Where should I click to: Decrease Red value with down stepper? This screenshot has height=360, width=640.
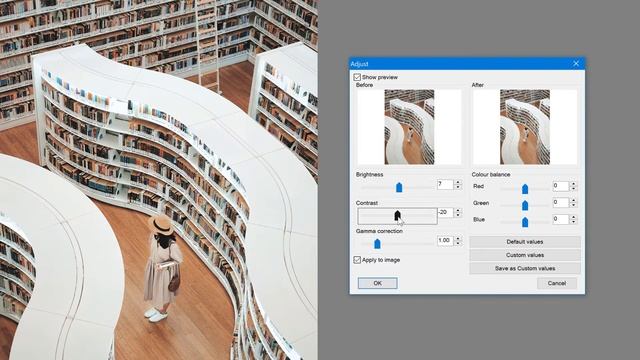(573, 189)
